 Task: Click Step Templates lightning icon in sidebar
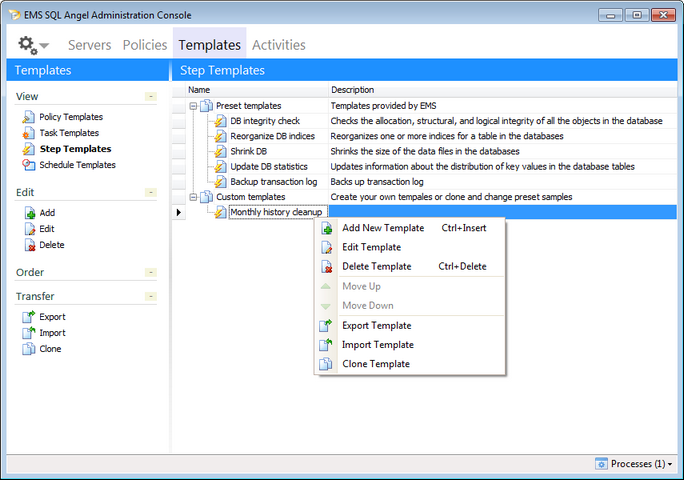click(28, 149)
